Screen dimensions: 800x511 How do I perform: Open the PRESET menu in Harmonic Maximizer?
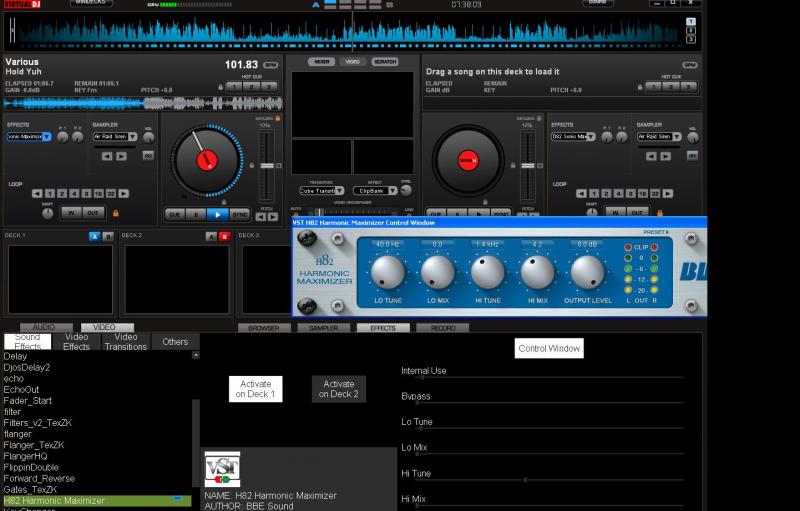[656, 232]
